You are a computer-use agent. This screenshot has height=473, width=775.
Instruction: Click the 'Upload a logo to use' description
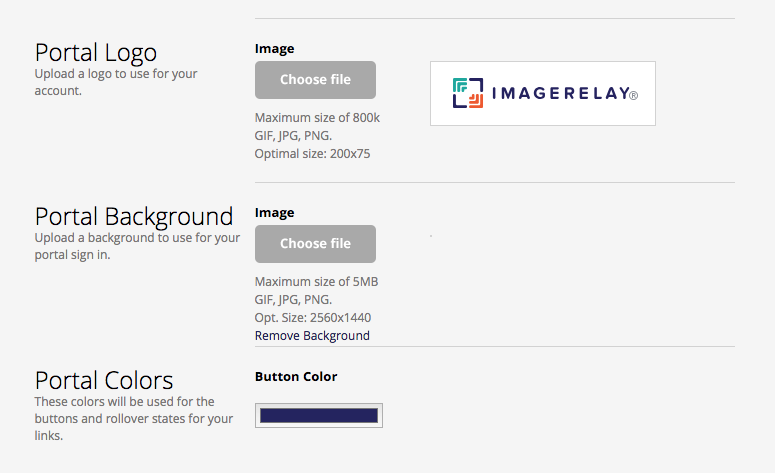click(x=116, y=82)
